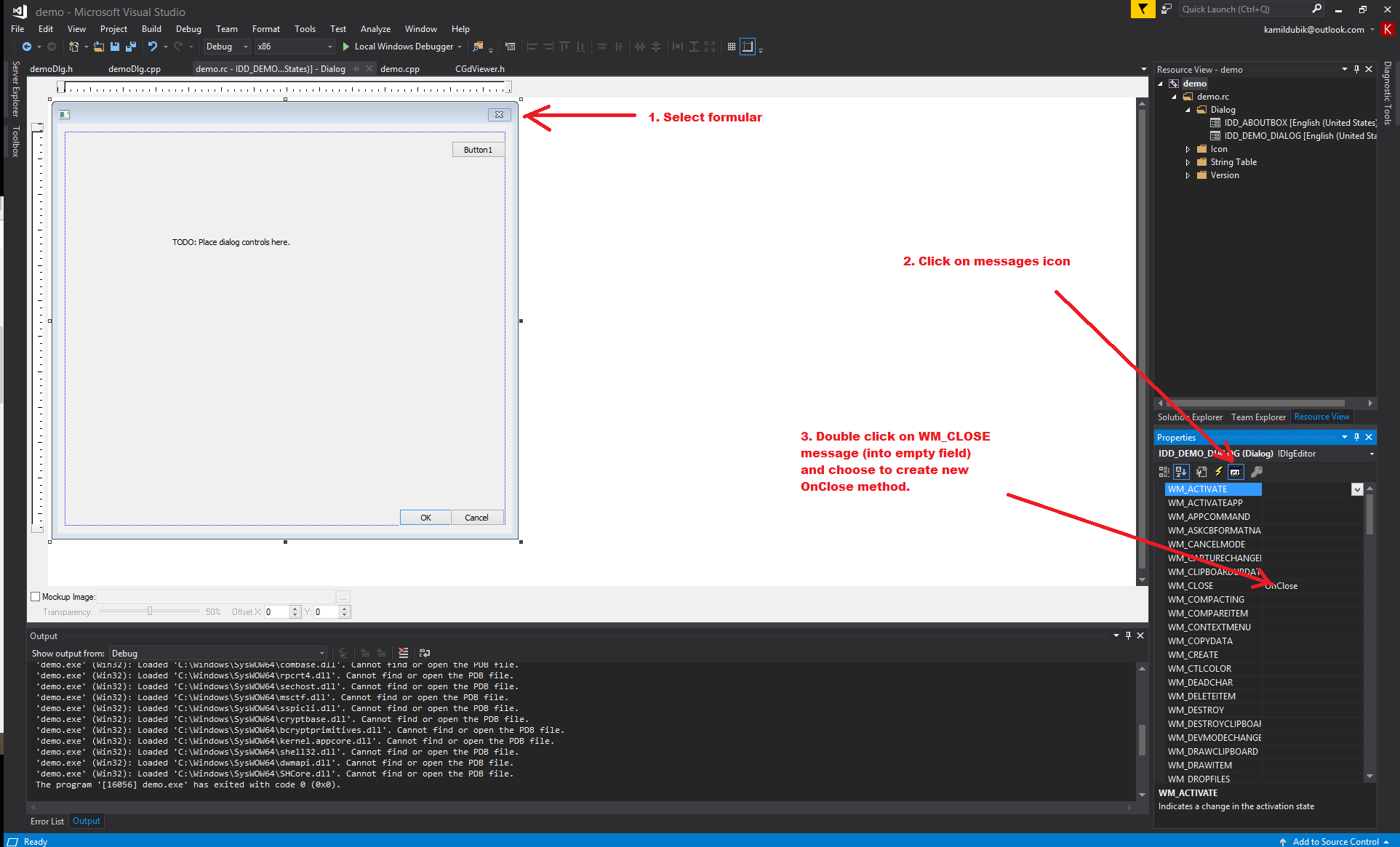
Task: Switch to the Error List tab
Action: click(x=47, y=822)
